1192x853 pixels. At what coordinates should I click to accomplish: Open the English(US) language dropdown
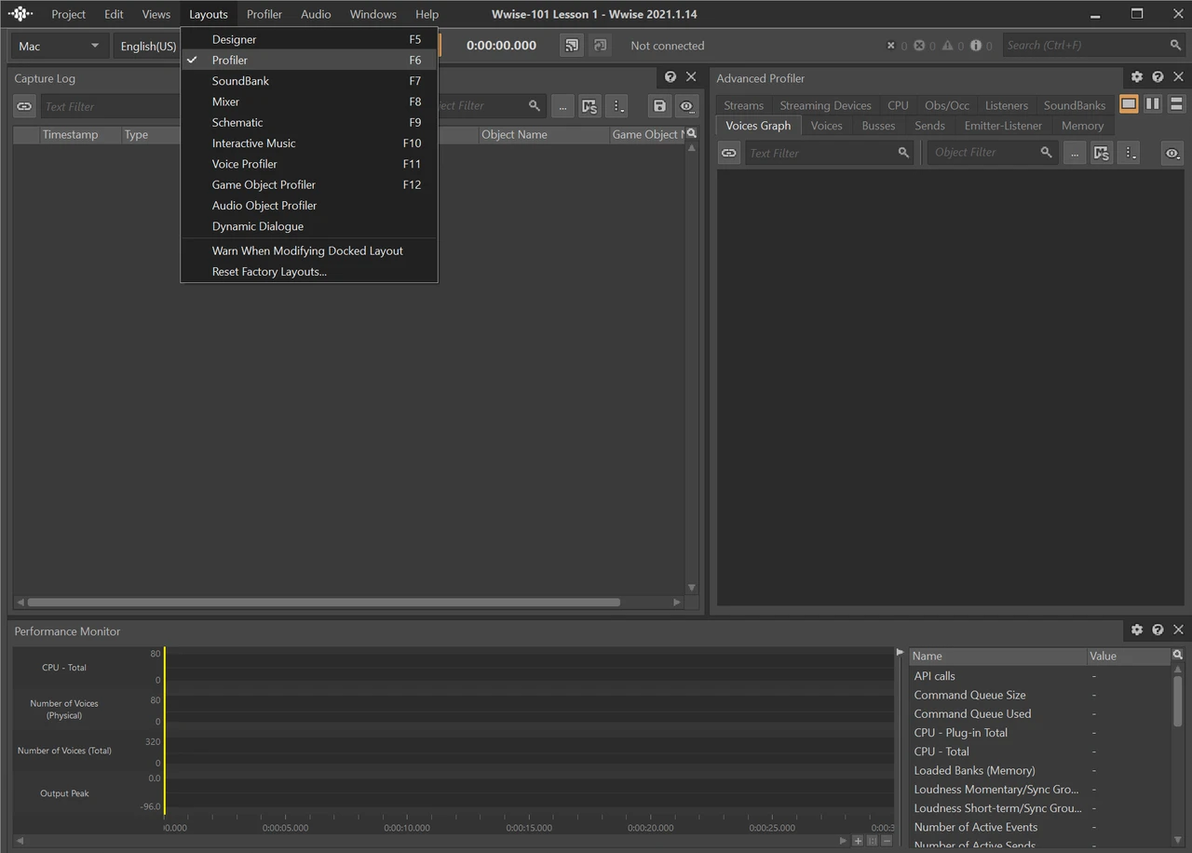(x=147, y=46)
